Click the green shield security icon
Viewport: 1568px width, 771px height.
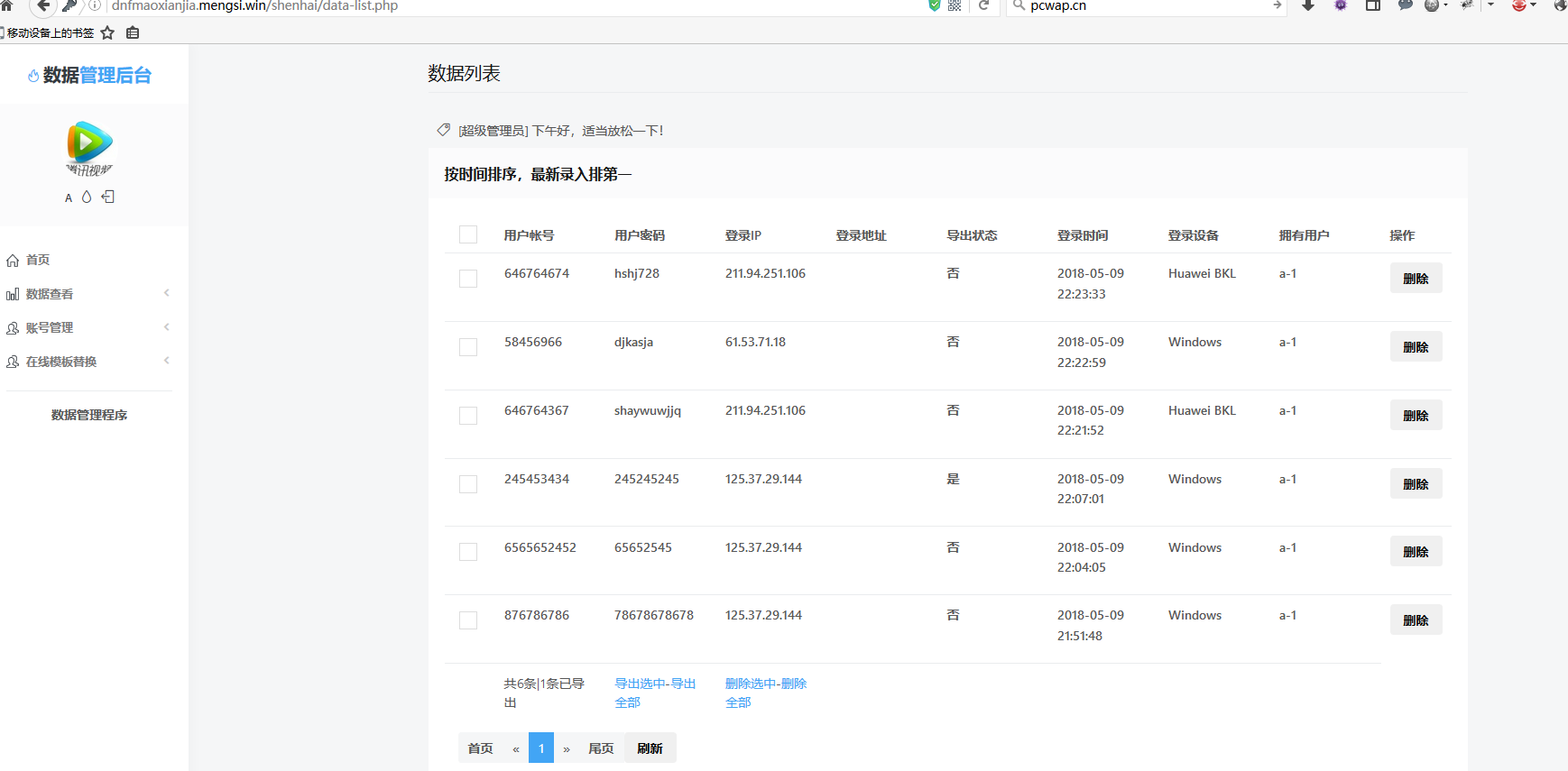(935, 5)
